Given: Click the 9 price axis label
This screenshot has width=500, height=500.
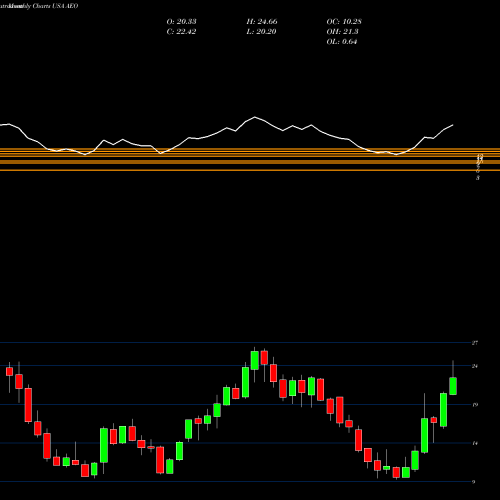Looking at the screenshot, I should click(474, 482).
